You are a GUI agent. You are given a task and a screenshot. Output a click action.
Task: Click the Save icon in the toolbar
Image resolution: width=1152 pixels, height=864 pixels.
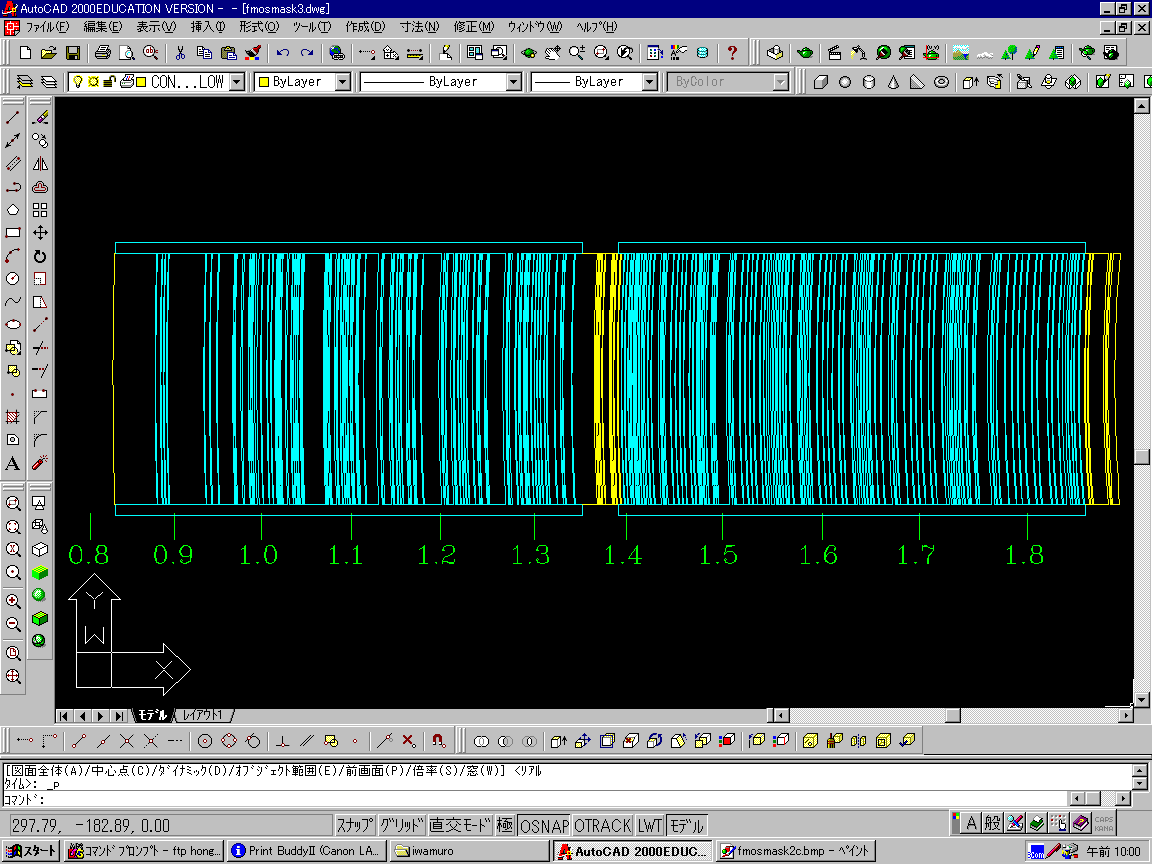tap(73, 52)
